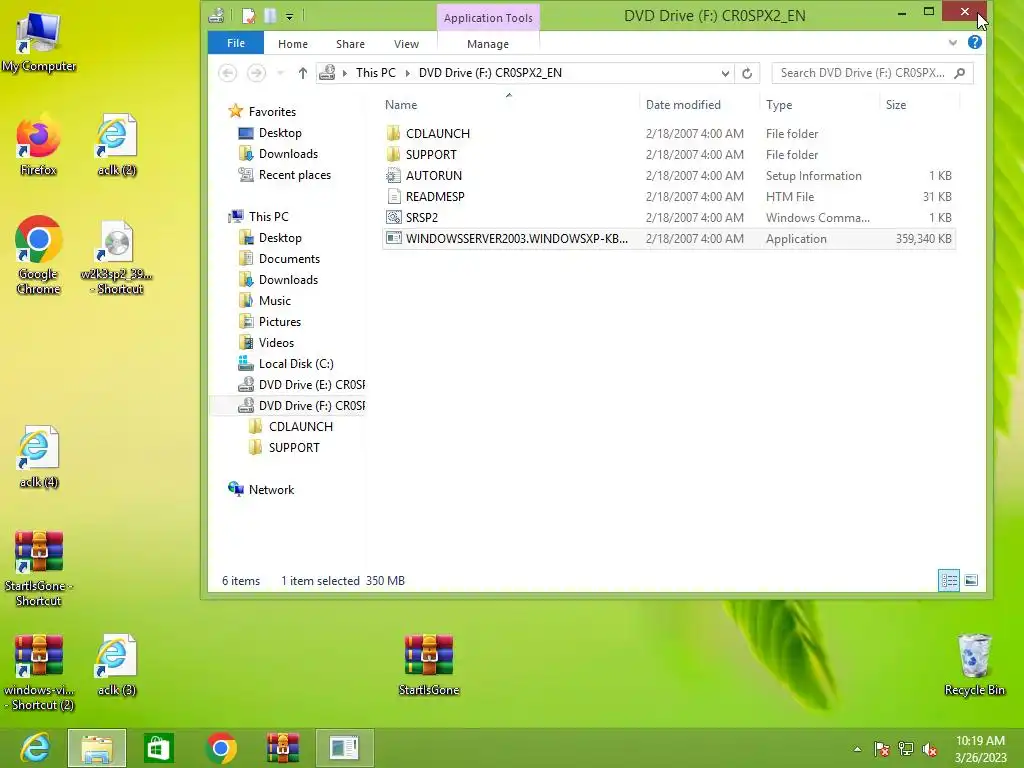Select the StartIsGone archive on desktop

[x=428, y=665]
